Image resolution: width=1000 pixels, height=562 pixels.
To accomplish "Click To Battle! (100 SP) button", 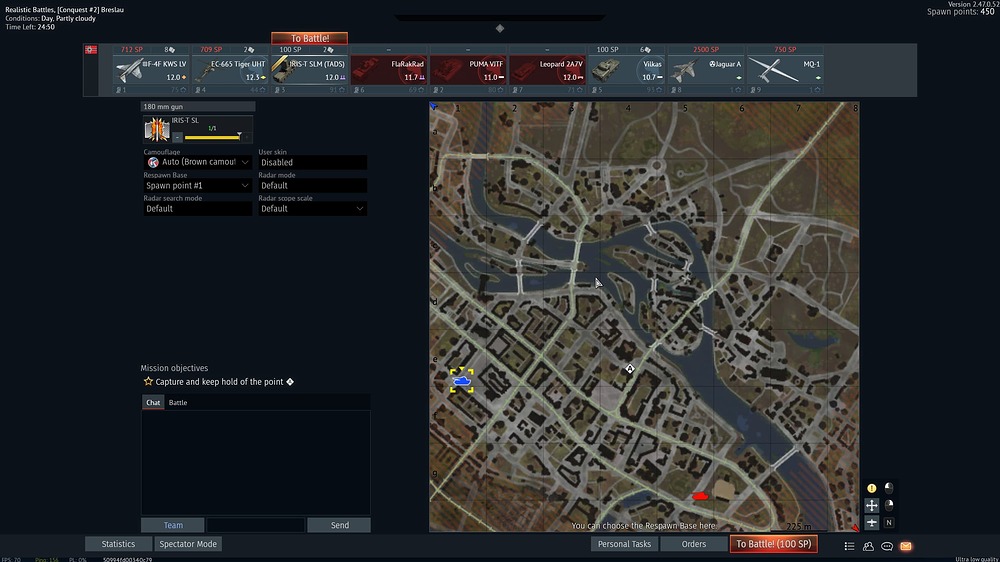I will [774, 544].
